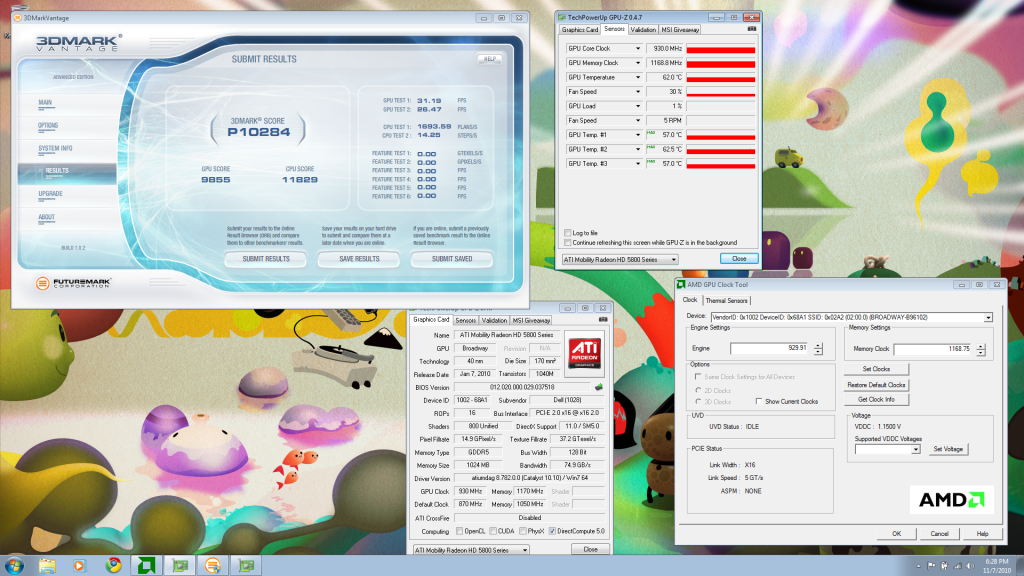The image size is (1024, 576).
Task: Click the Submit Results button in 3DMark
Action: (x=266, y=259)
